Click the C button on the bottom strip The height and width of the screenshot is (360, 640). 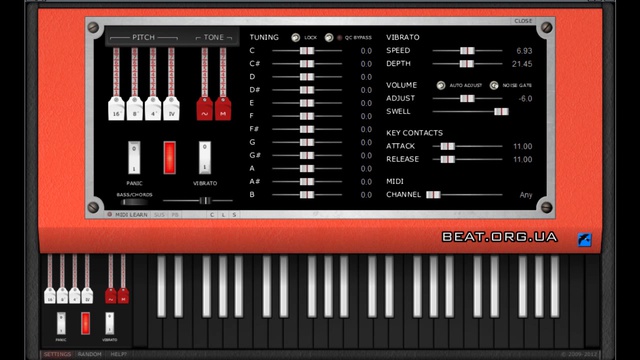(212, 215)
